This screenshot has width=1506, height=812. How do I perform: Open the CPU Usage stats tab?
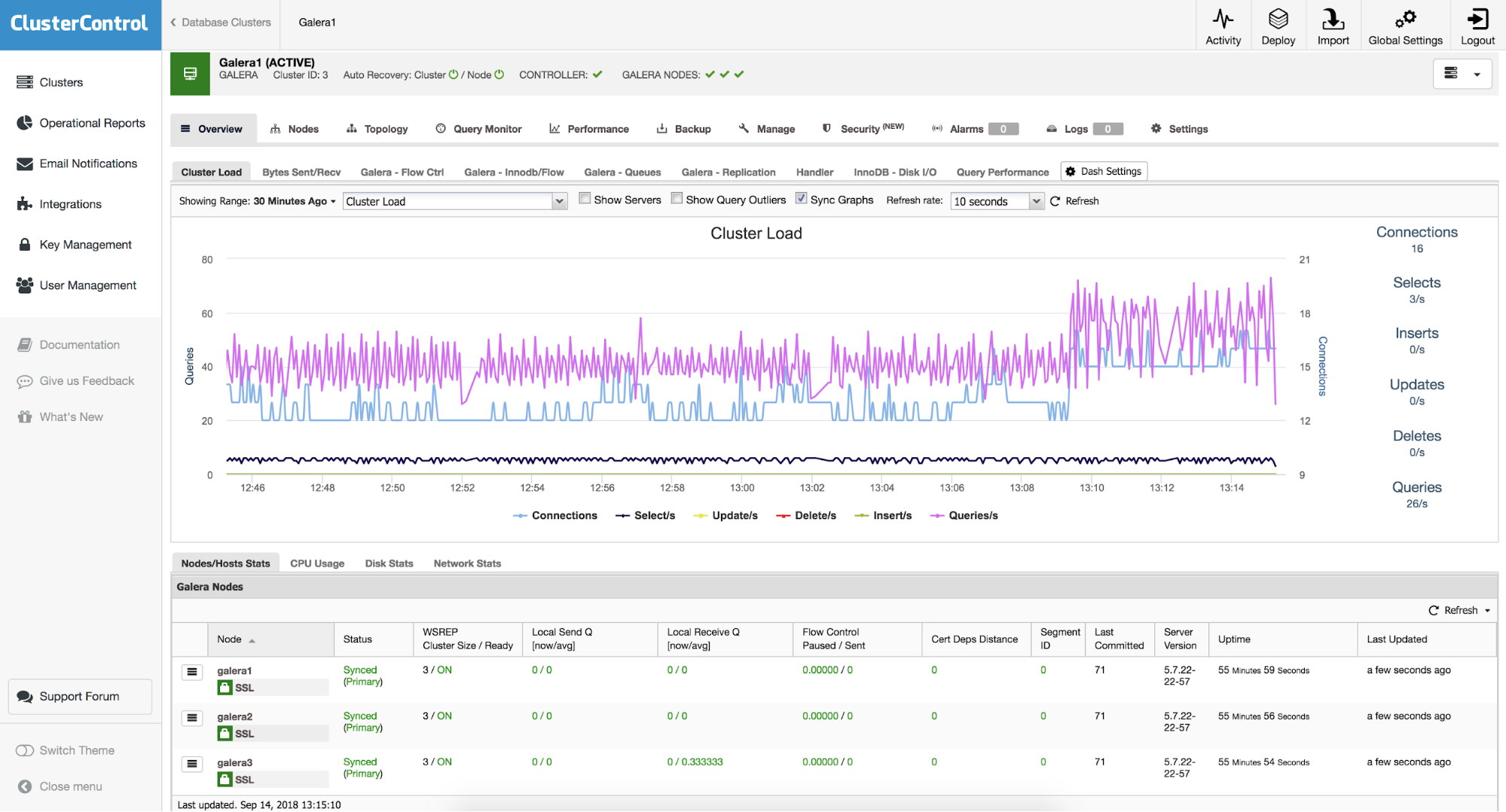pyautogui.click(x=317, y=563)
